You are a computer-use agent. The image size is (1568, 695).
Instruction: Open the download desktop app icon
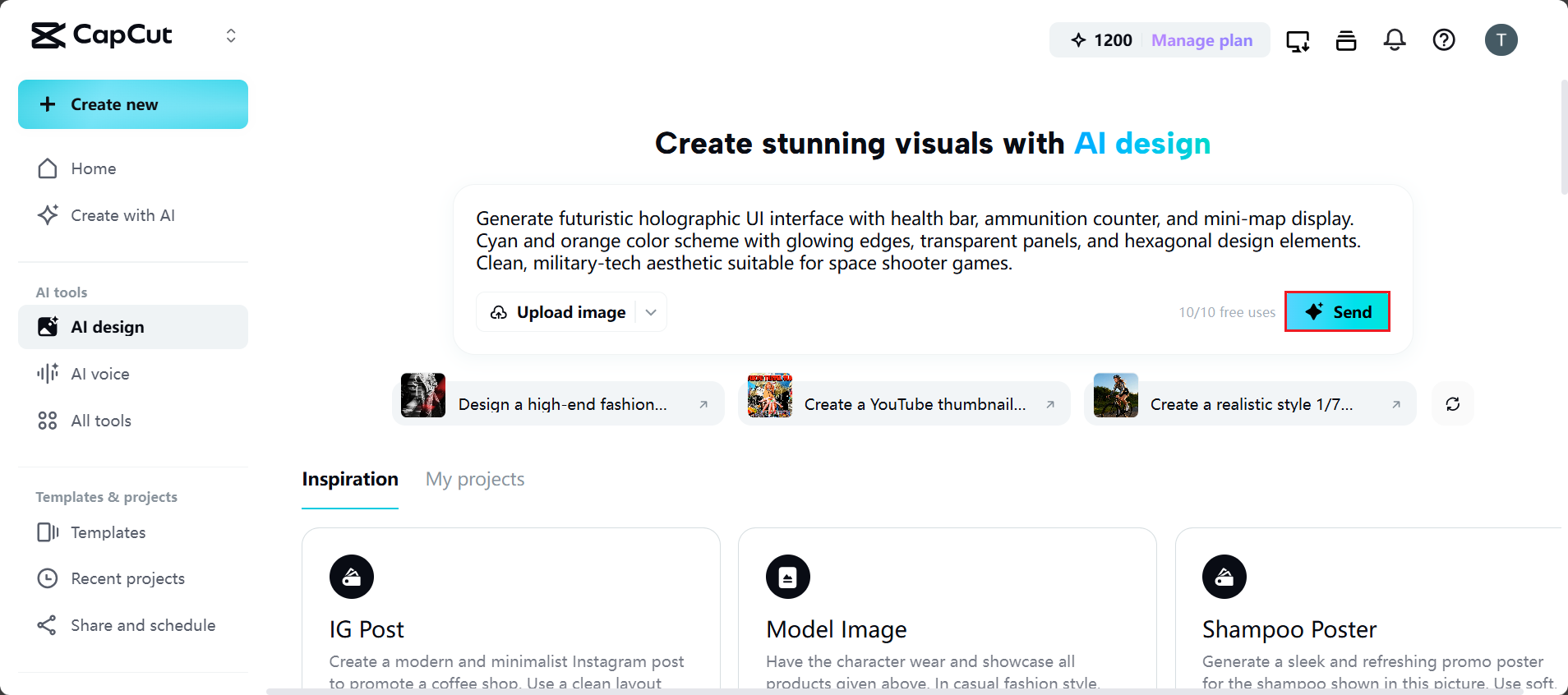[x=1298, y=40]
